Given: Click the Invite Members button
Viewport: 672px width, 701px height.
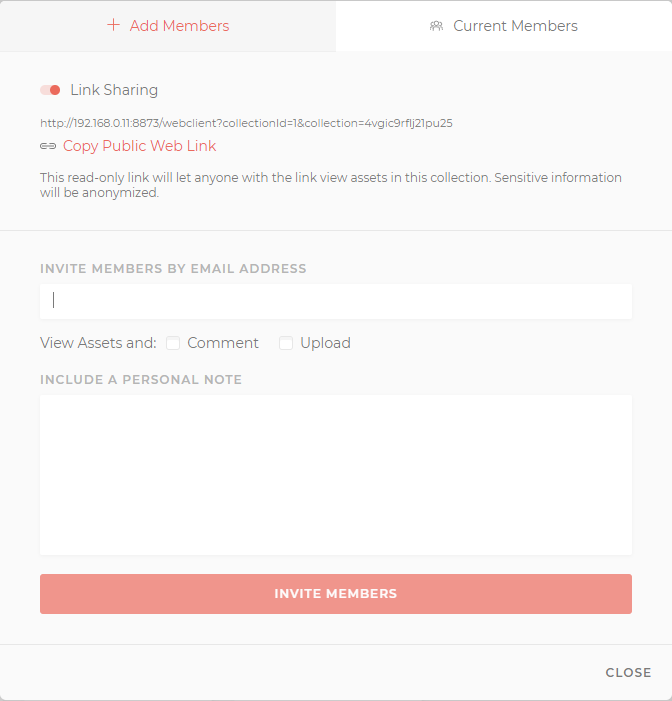Looking at the screenshot, I should click(336, 594).
